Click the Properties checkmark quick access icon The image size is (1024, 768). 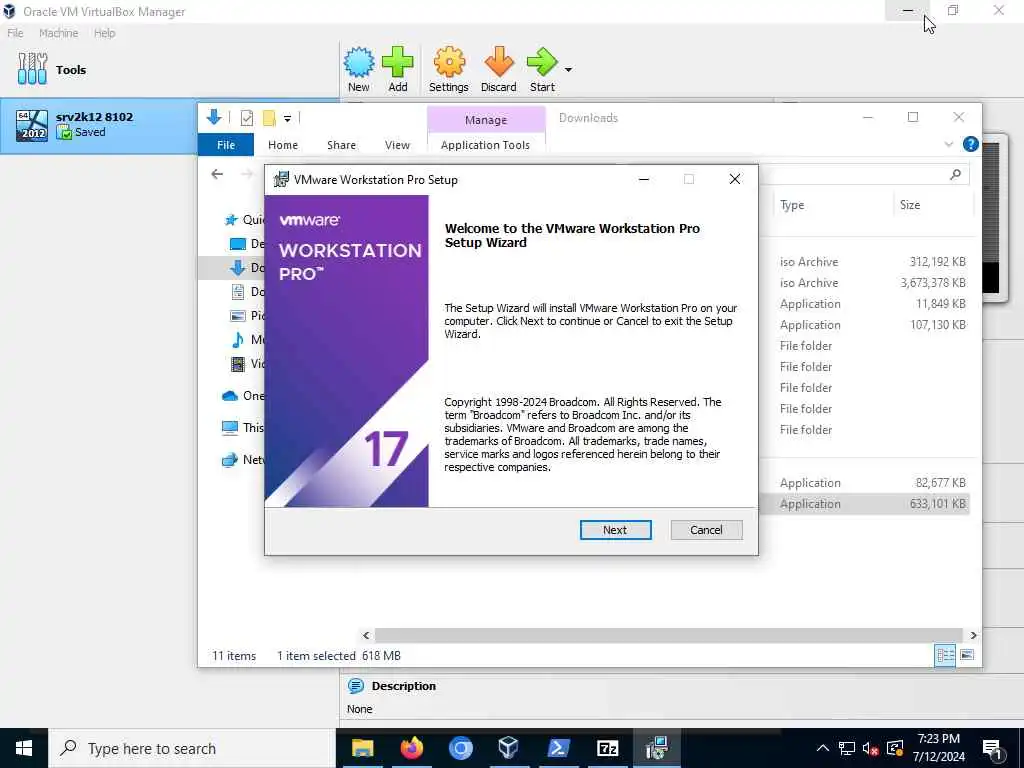[x=247, y=118]
